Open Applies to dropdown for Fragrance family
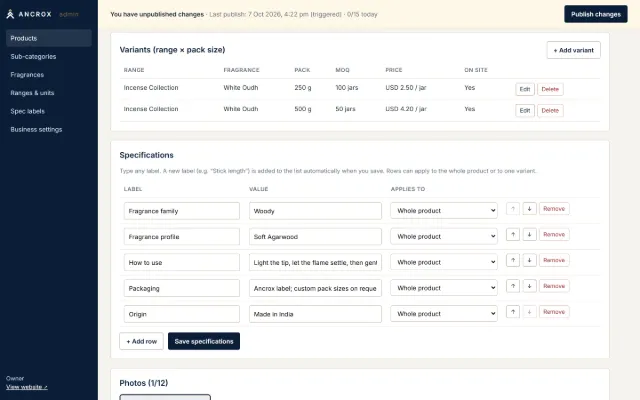The height and width of the screenshot is (400, 640). pos(444,211)
